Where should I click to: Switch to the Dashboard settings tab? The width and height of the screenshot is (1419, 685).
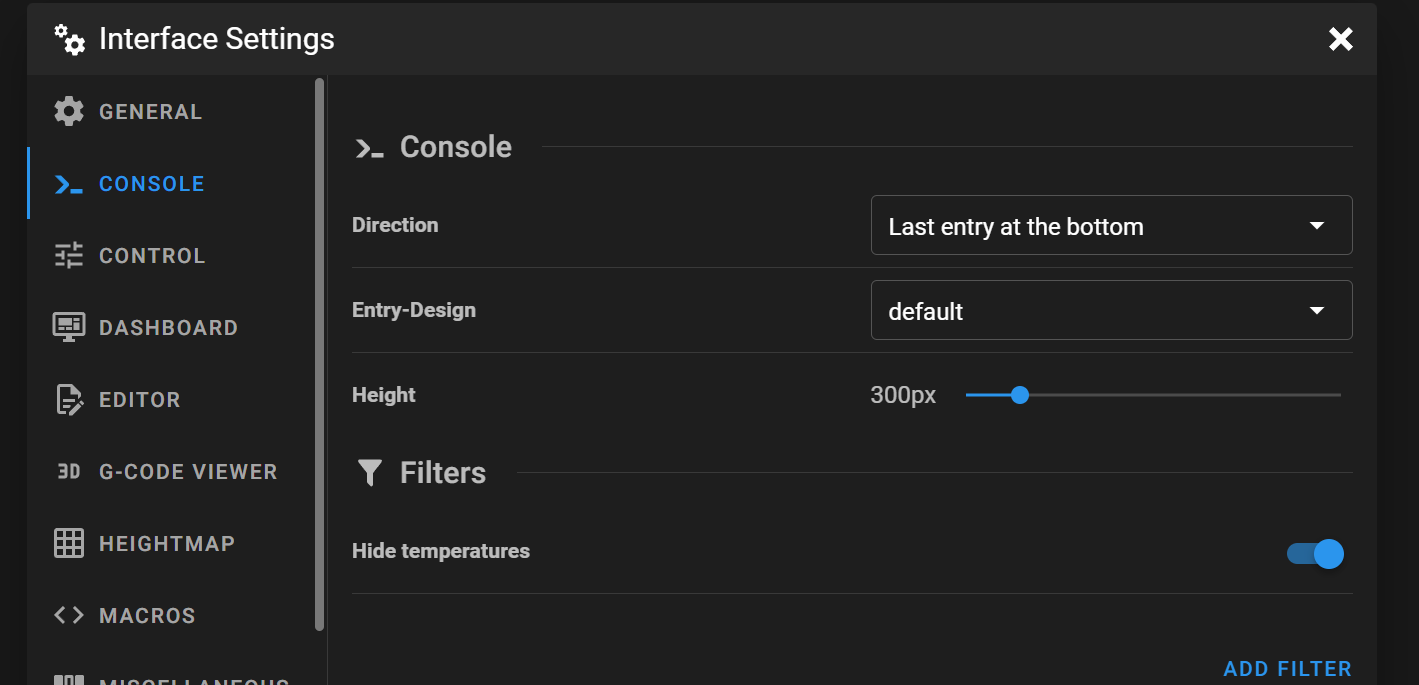(168, 328)
